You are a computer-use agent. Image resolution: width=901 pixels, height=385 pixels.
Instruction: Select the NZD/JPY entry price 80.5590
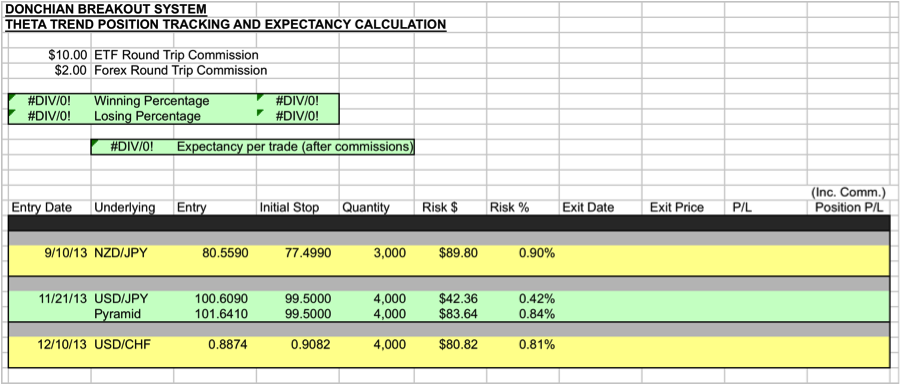[215, 253]
